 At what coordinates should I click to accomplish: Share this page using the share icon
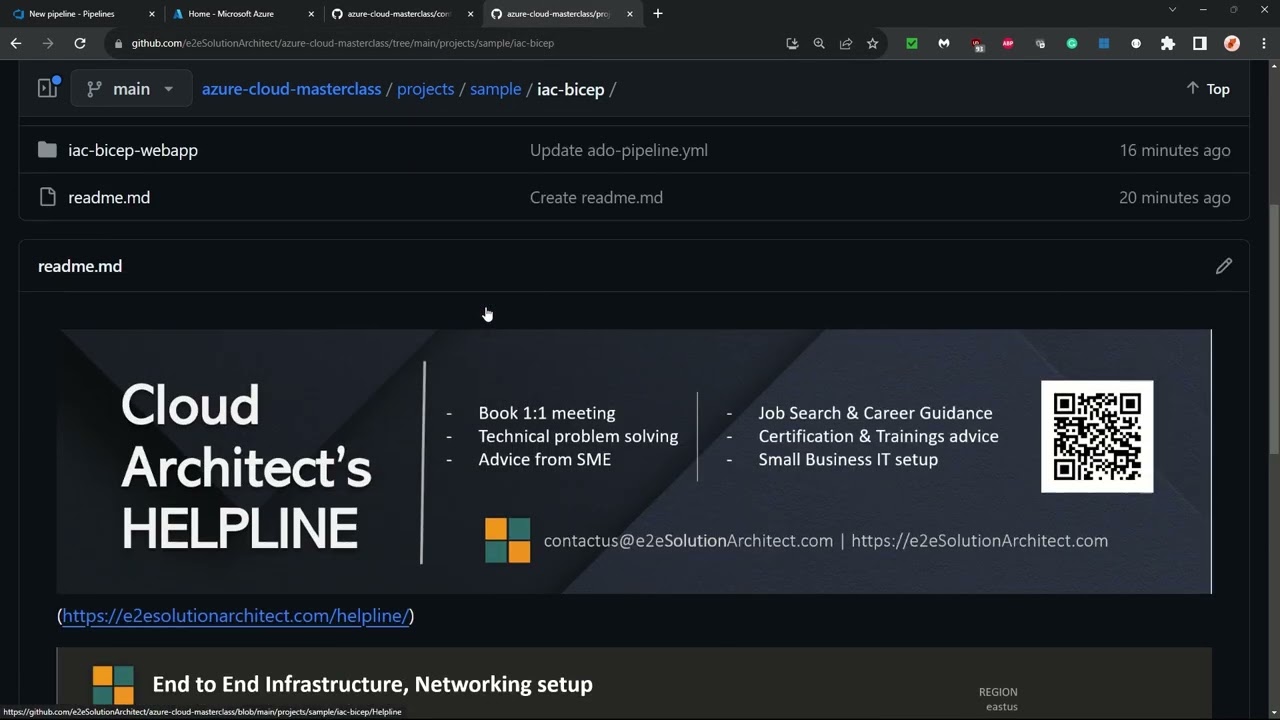tap(846, 44)
